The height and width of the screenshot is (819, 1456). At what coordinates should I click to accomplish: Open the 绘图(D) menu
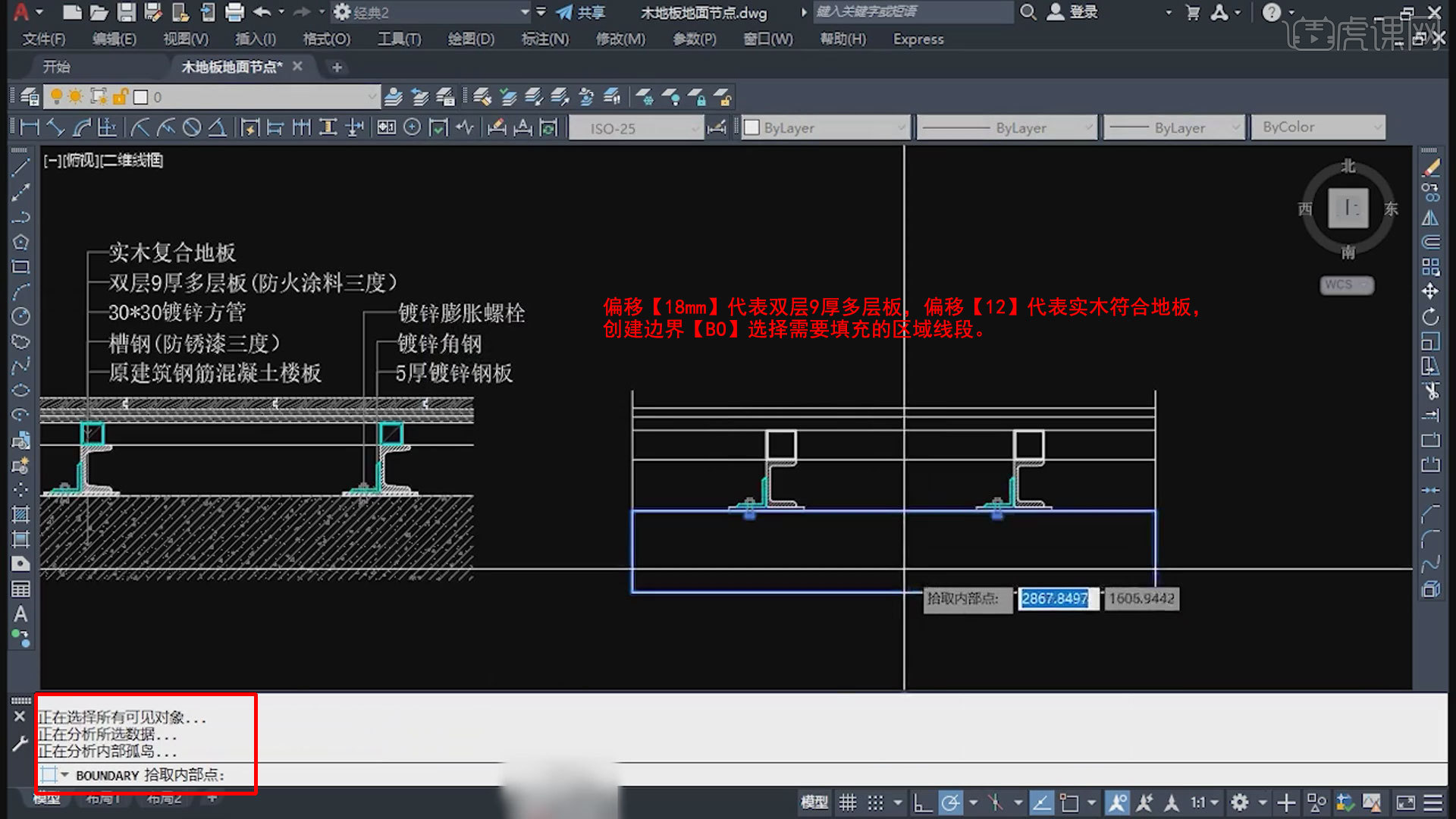[470, 39]
